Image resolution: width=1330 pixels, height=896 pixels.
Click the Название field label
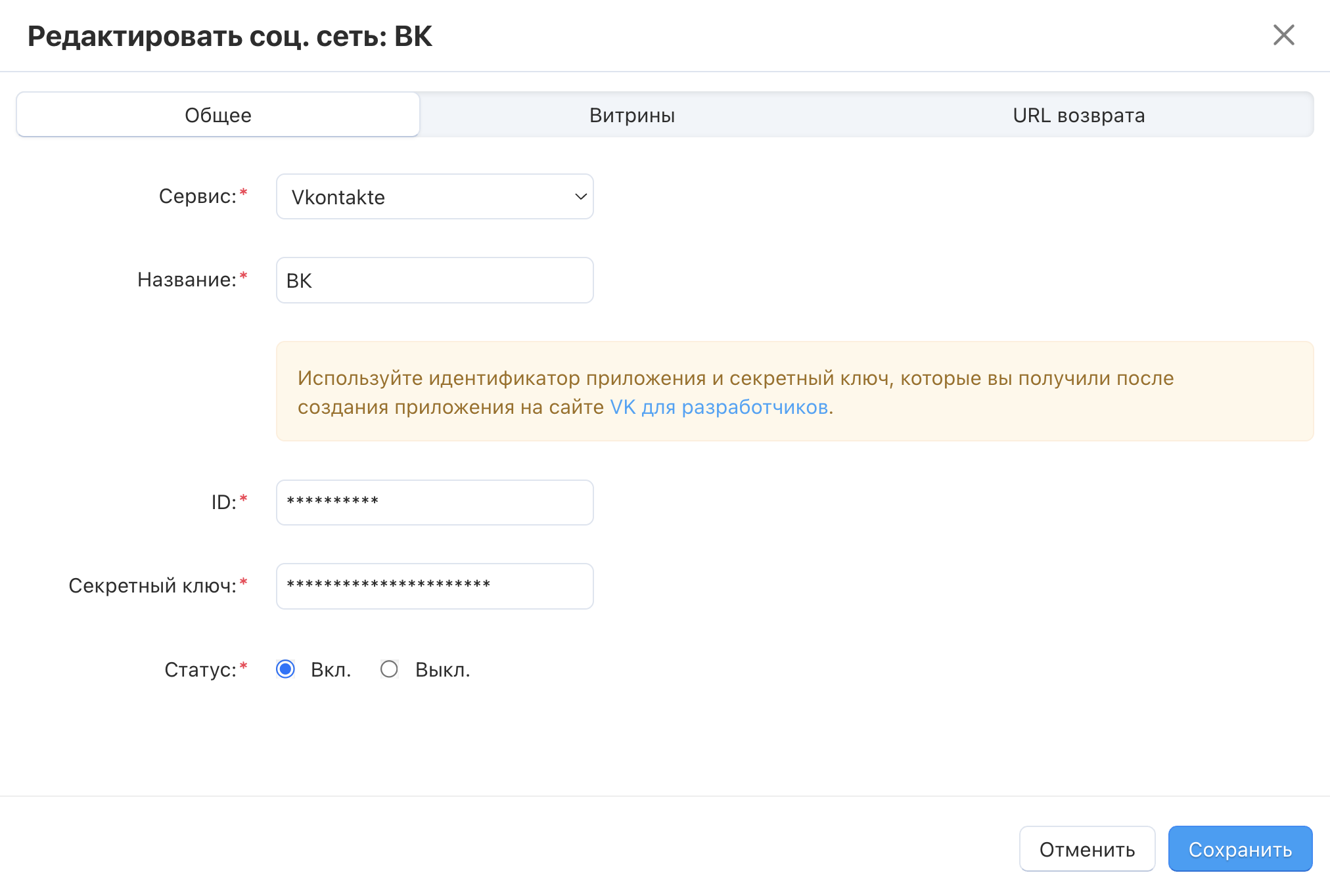tap(187, 280)
